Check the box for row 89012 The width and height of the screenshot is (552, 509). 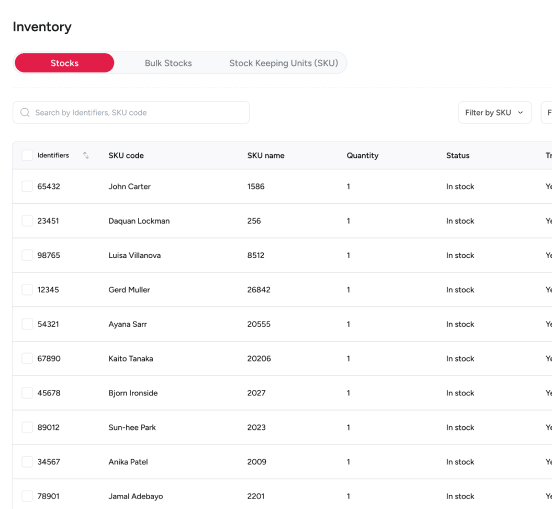click(27, 427)
